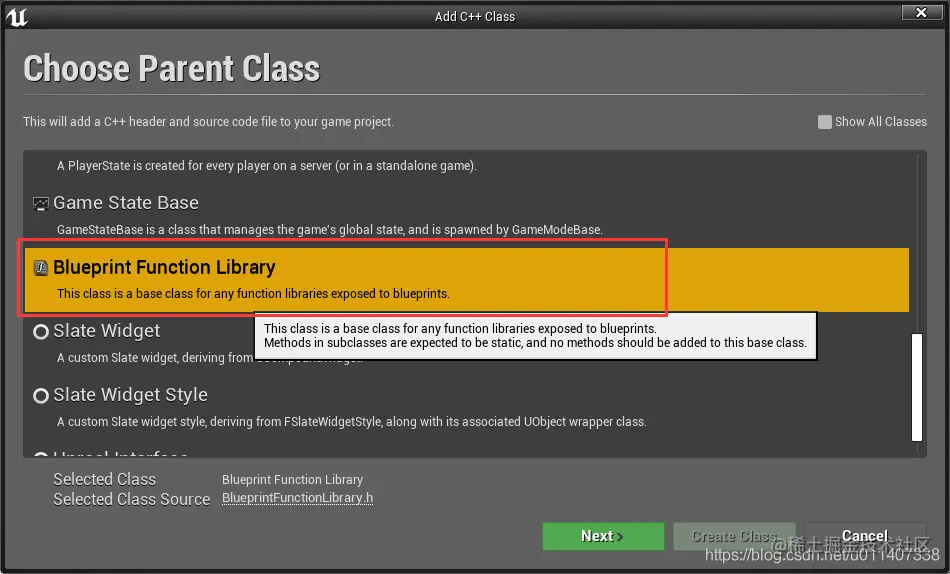Click the class list scrollbar thumb

coord(917,387)
